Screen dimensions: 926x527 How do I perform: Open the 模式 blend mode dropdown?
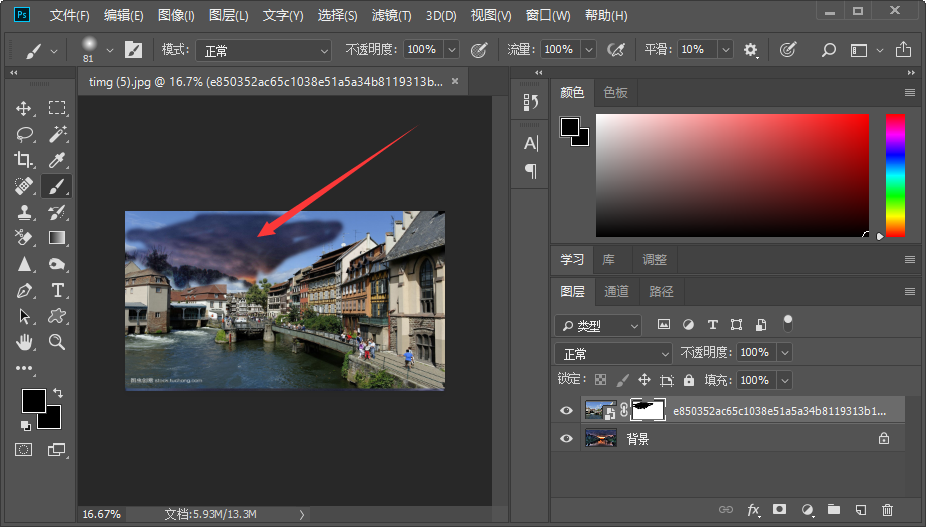263,50
